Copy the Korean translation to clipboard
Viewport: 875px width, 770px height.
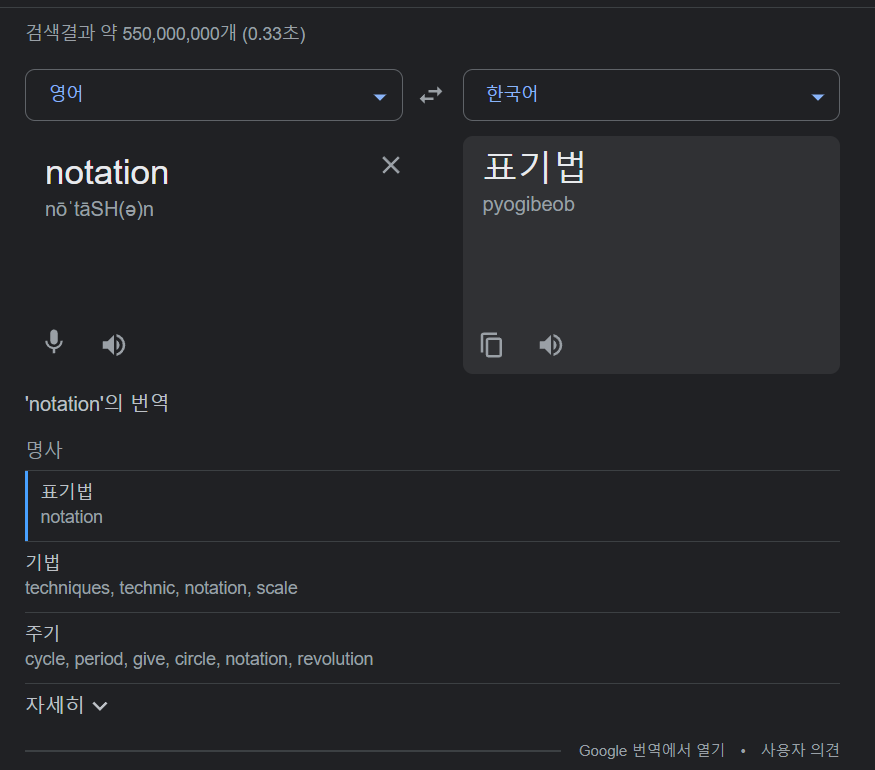click(x=492, y=345)
